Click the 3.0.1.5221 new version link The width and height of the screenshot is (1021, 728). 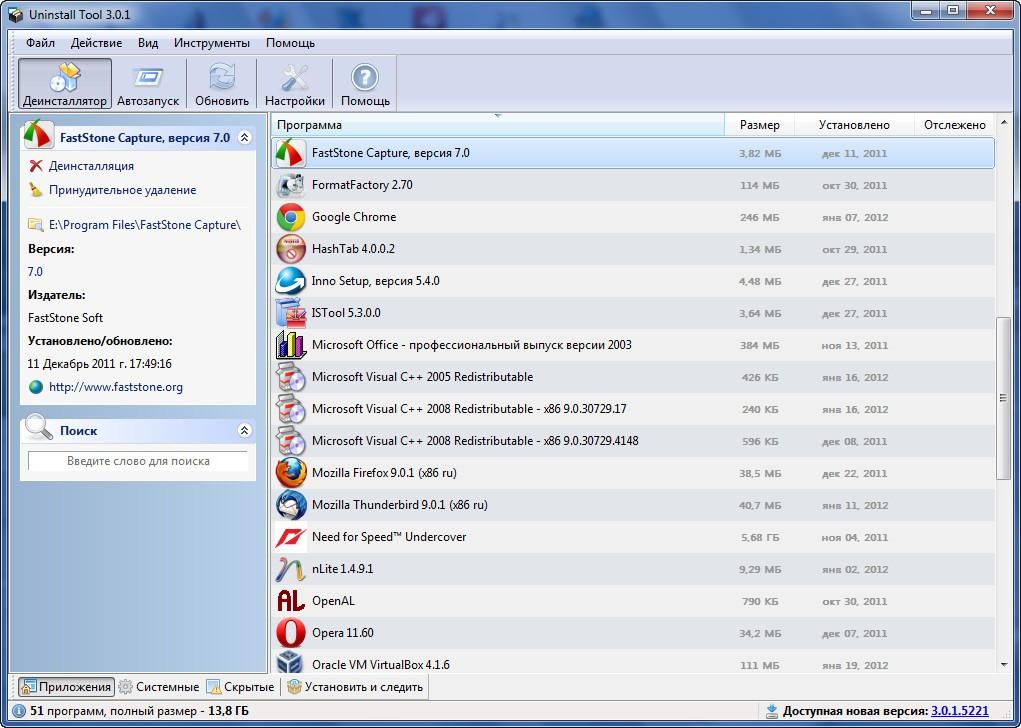click(960, 711)
